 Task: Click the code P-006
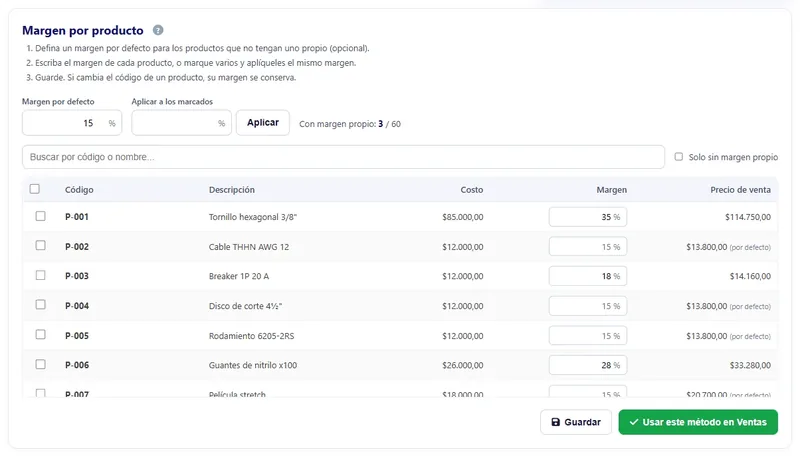click(x=77, y=365)
